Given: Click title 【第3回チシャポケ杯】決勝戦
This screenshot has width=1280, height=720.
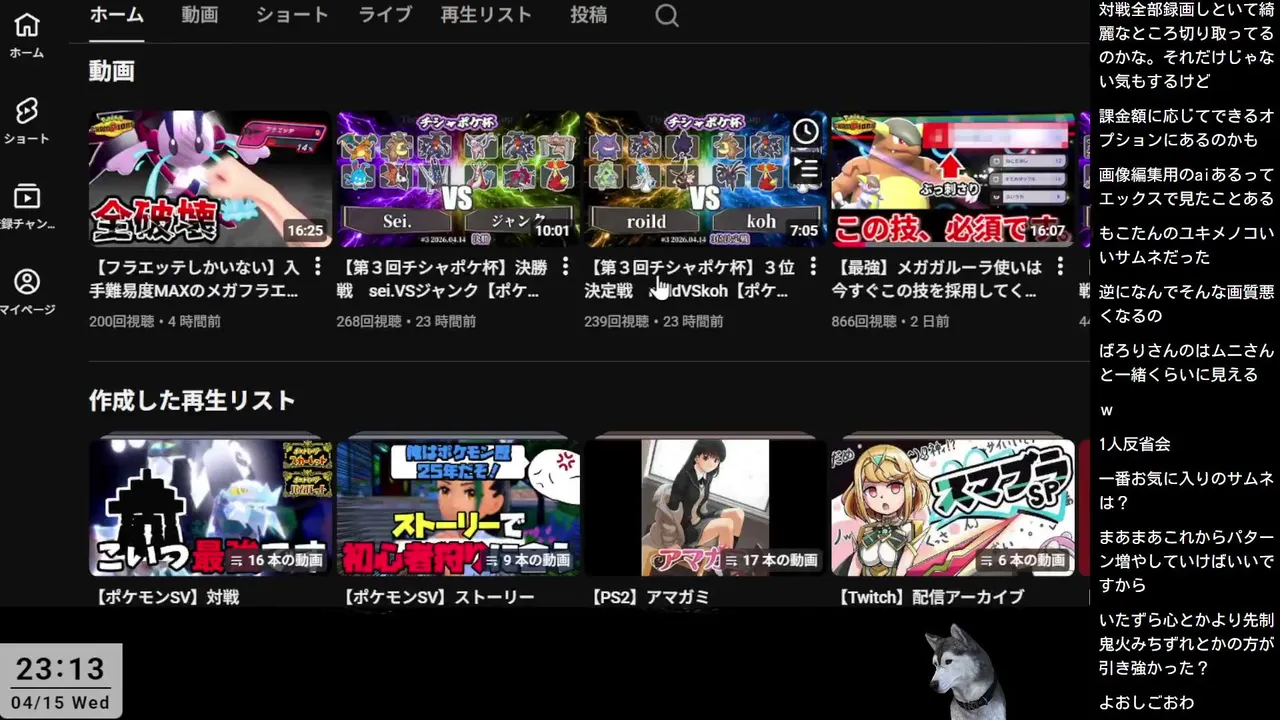Looking at the screenshot, I should pos(442,279).
